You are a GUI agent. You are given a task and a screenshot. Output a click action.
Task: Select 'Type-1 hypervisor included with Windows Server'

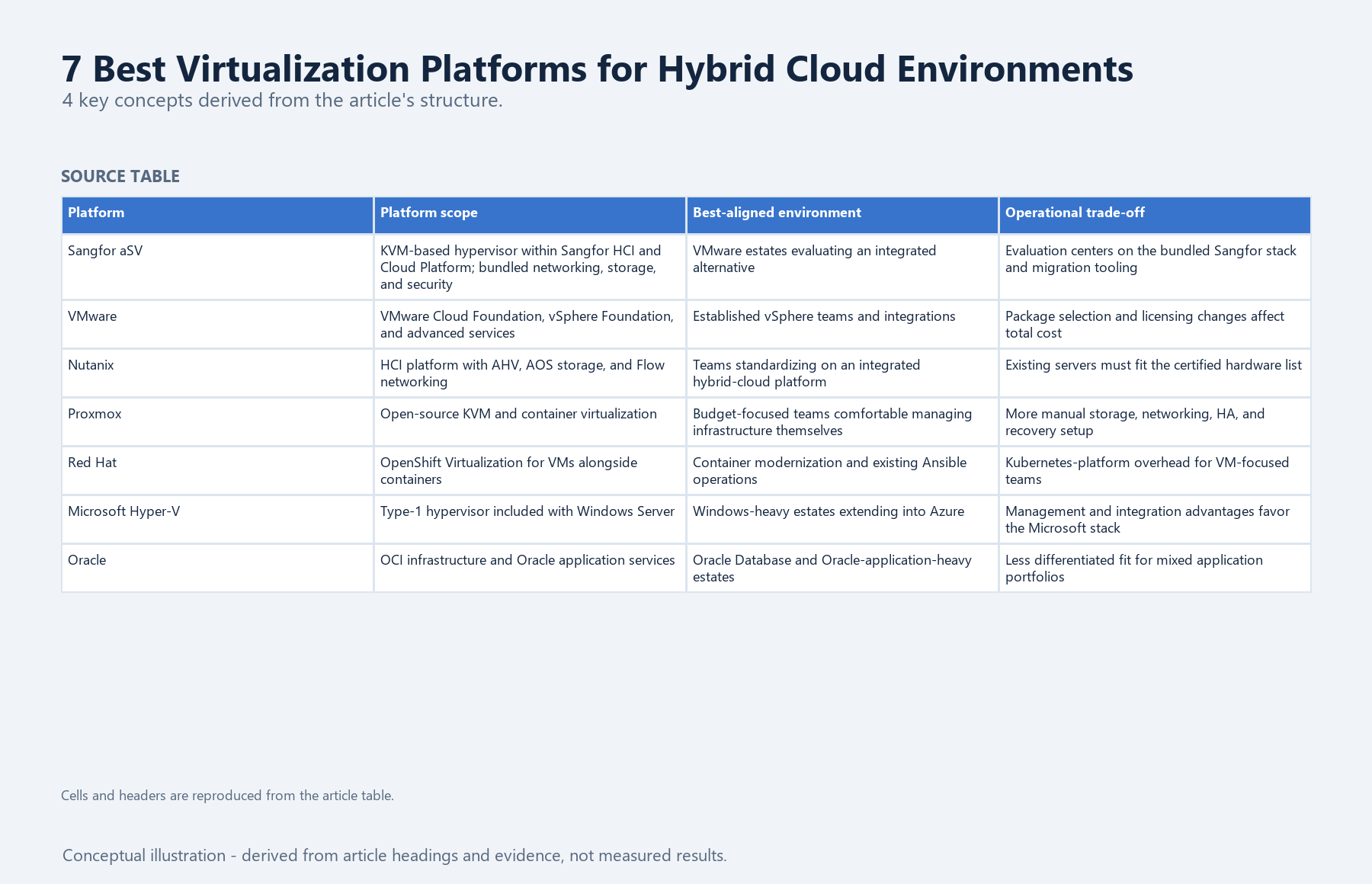click(530, 519)
